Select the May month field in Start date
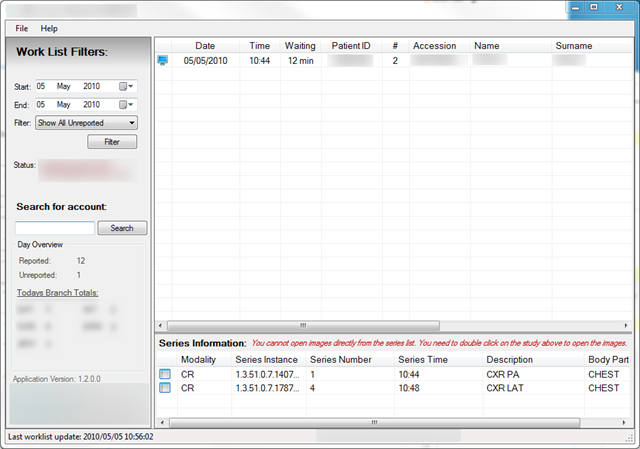Screen dimensions: 640x449 [63, 86]
